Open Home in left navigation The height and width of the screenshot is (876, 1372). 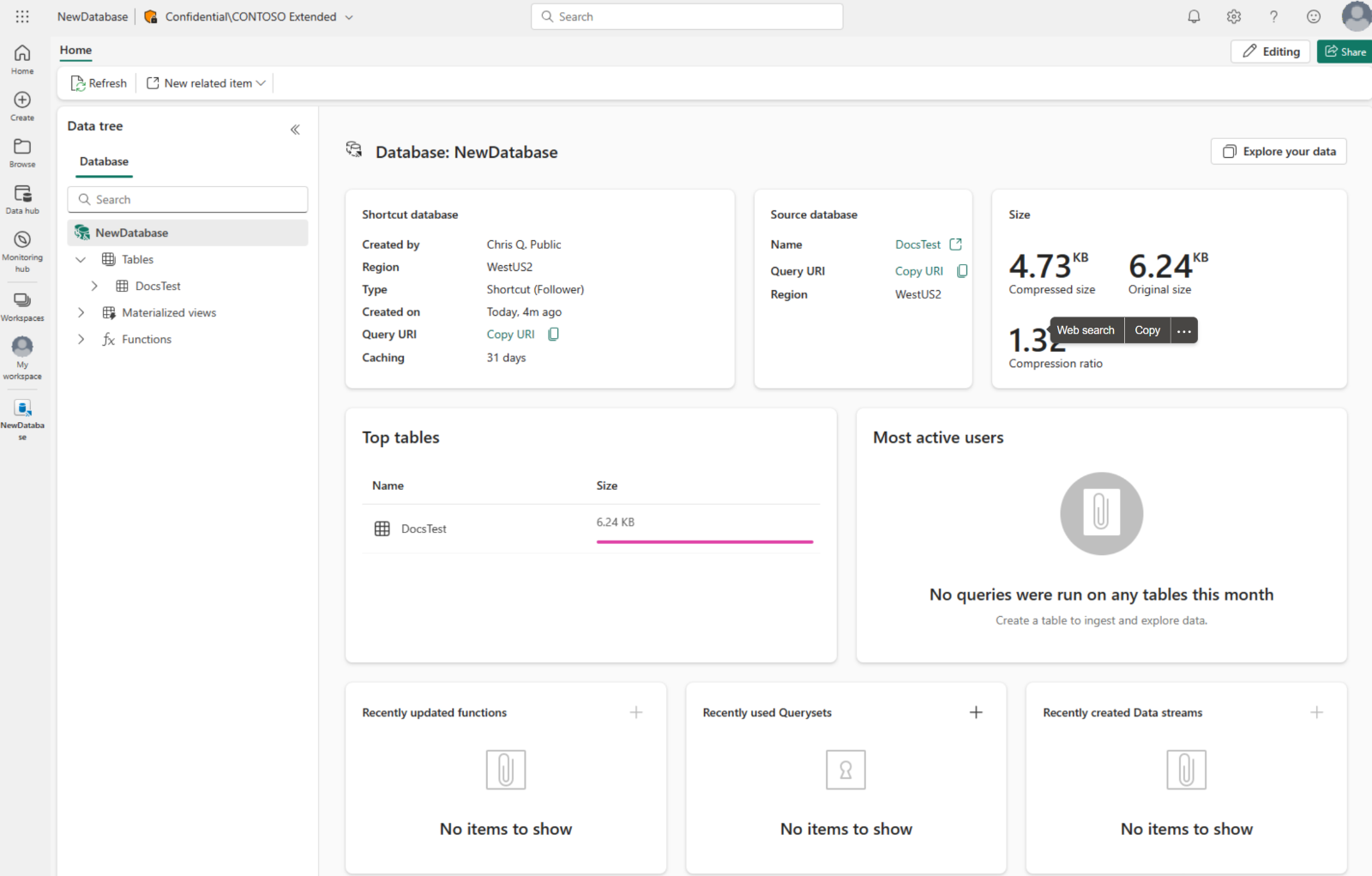(x=22, y=59)
